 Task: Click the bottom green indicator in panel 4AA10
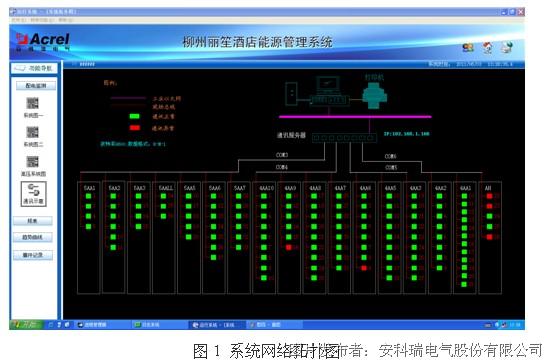[x=264, y=278]
